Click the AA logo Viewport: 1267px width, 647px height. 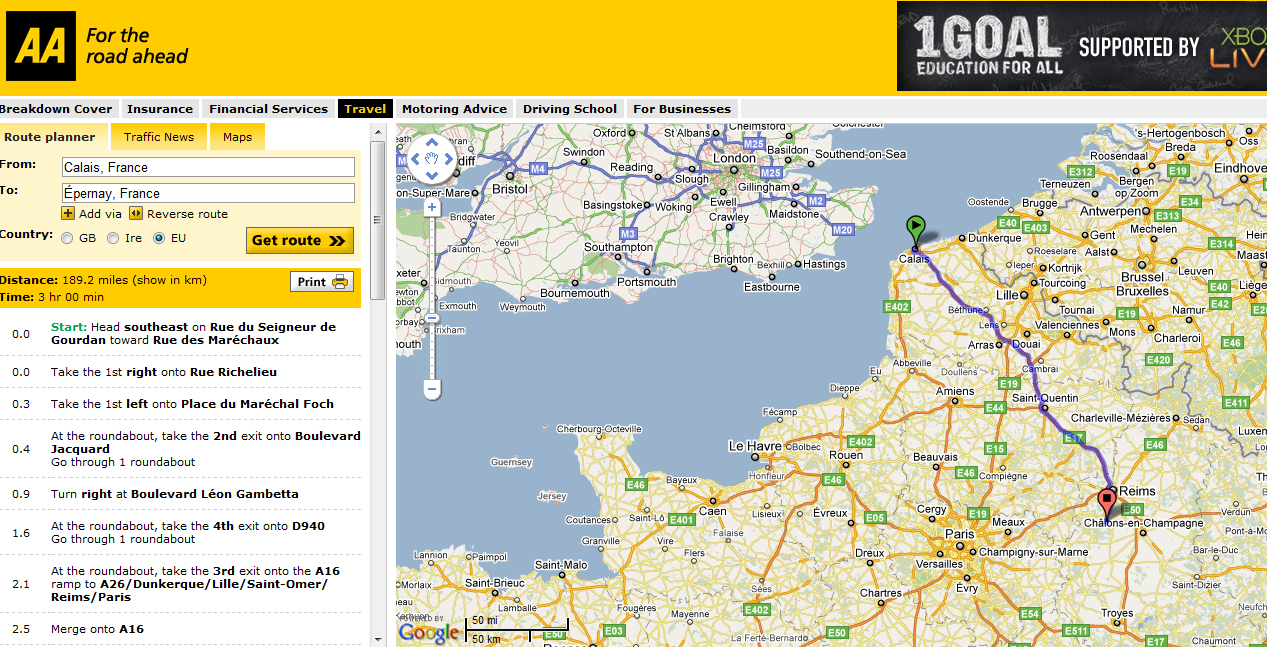click(40, 46)
